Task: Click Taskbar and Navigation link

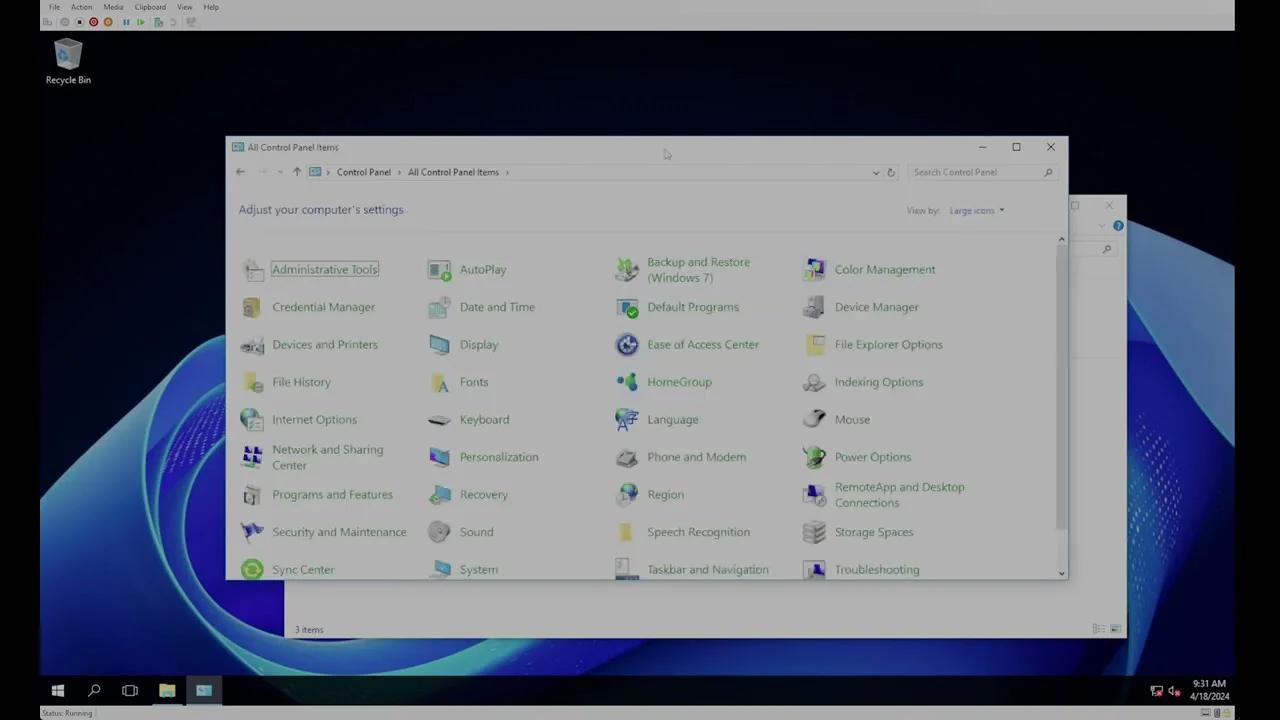Action: 708,570
